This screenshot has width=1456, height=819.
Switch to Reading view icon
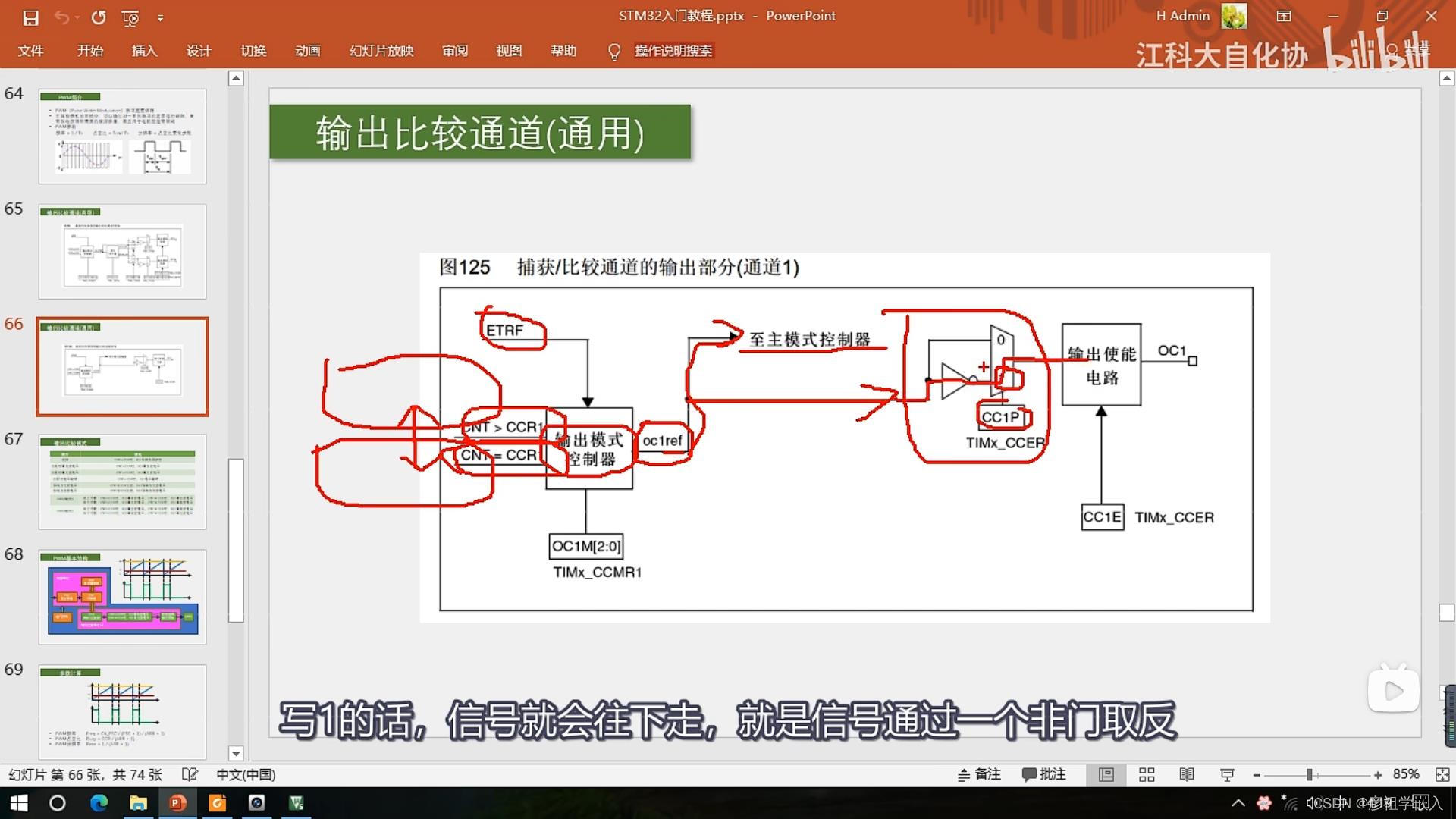pyautogui.click(x=1187, y=774)
